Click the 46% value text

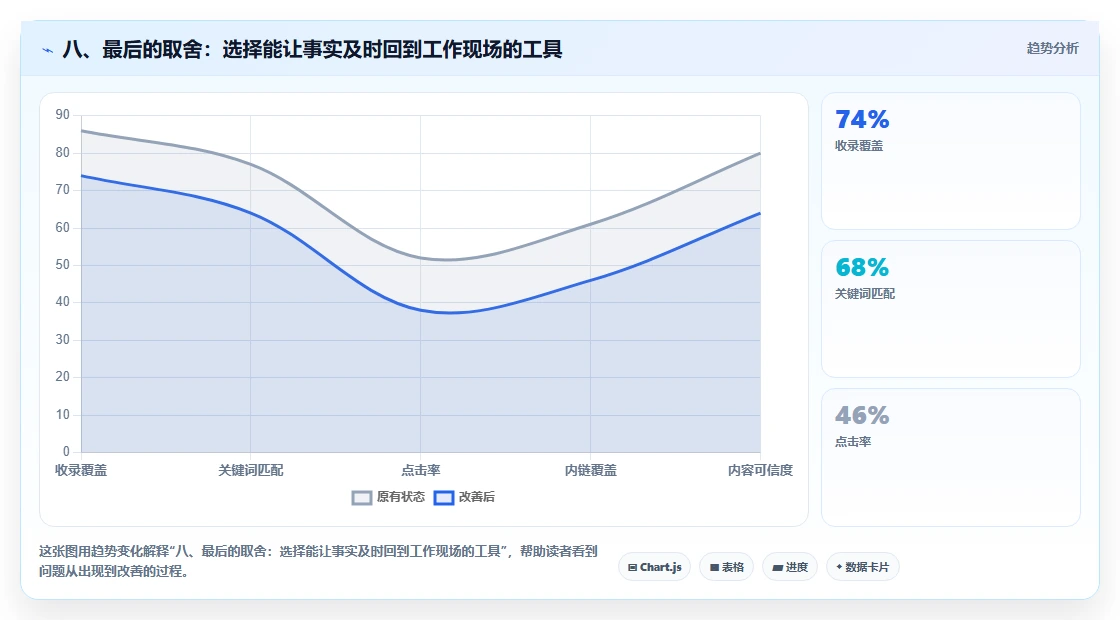tap(862, 416)
